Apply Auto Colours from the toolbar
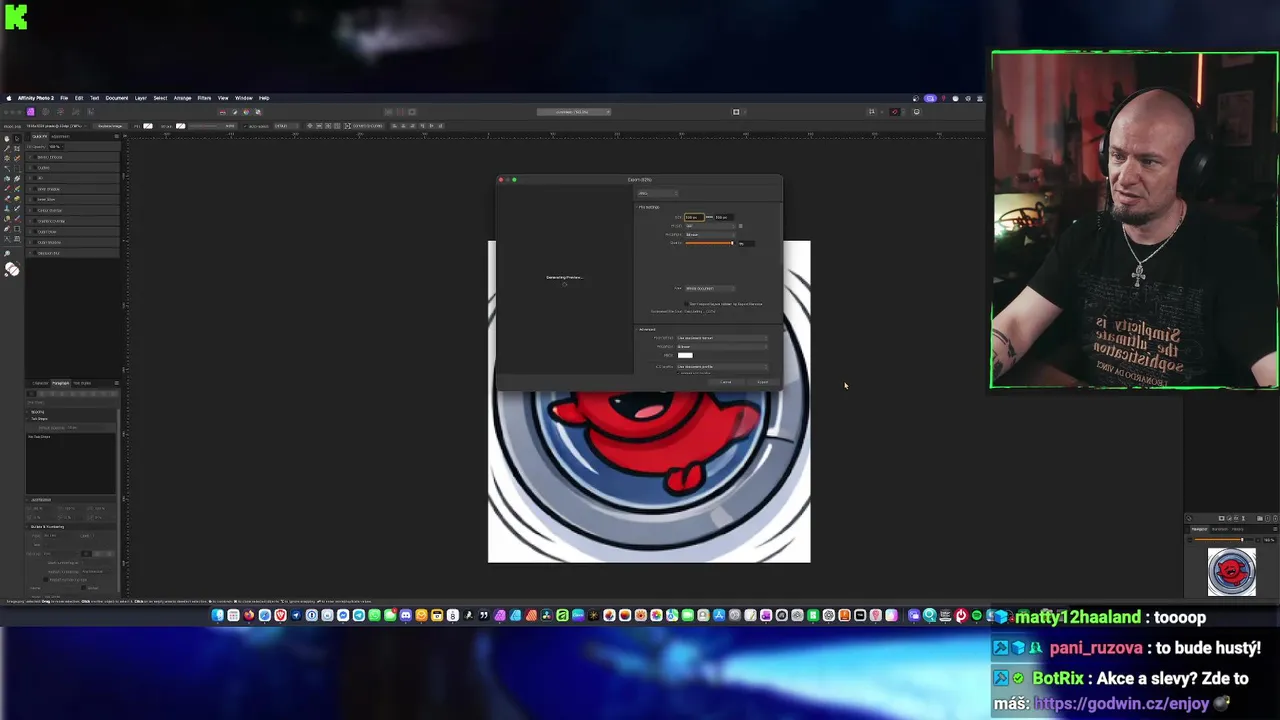Viewport: 1280px width, 720px height. coord(246,112)
